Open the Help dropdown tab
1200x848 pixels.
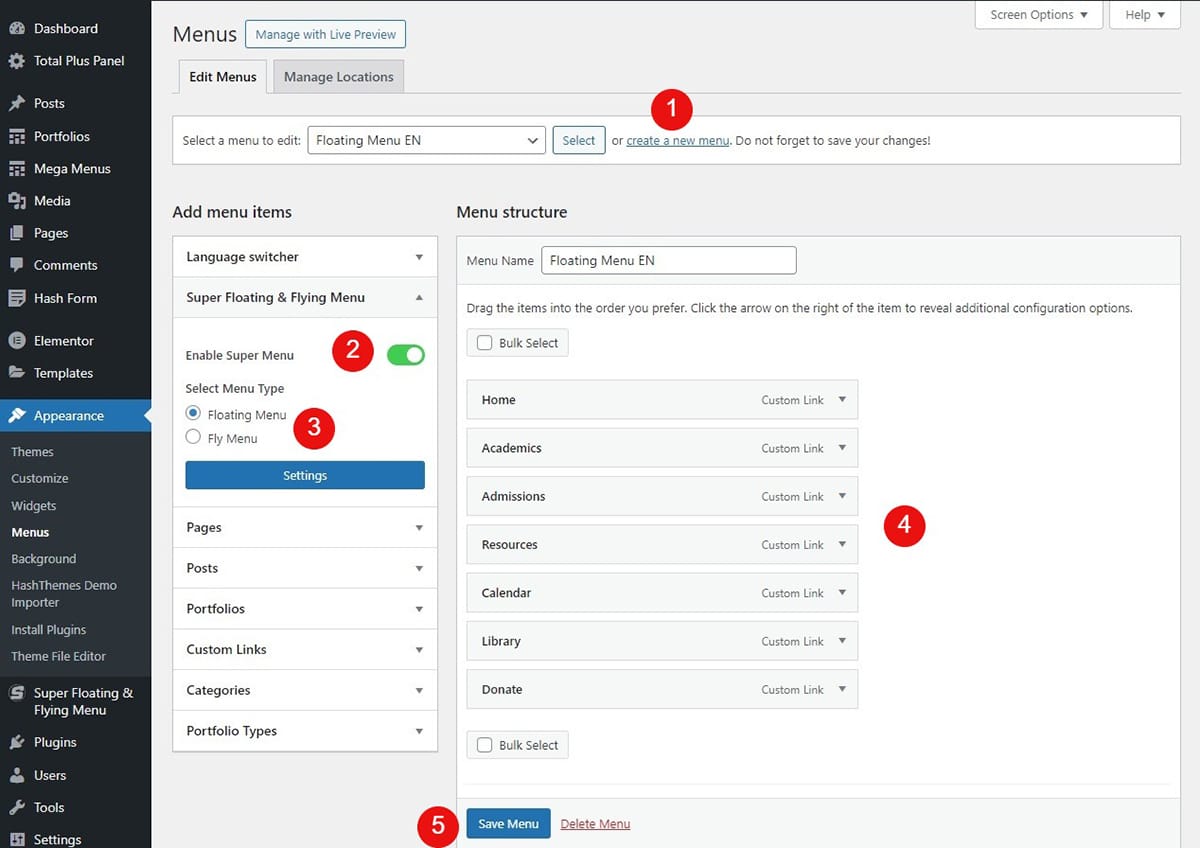click(x=1145, y=15)
